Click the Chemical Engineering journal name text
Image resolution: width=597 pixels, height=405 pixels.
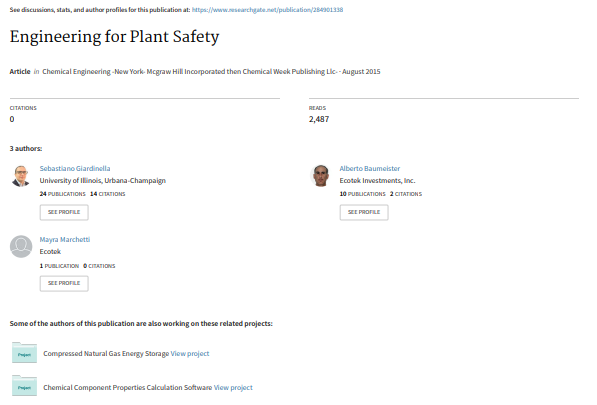pos(190,72)
